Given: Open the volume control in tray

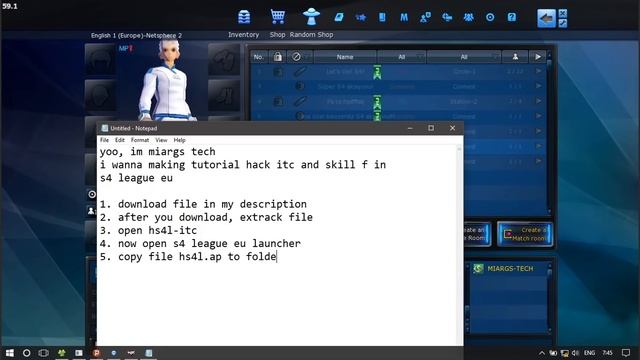Looking at the screenshot, I should point(576,353).
